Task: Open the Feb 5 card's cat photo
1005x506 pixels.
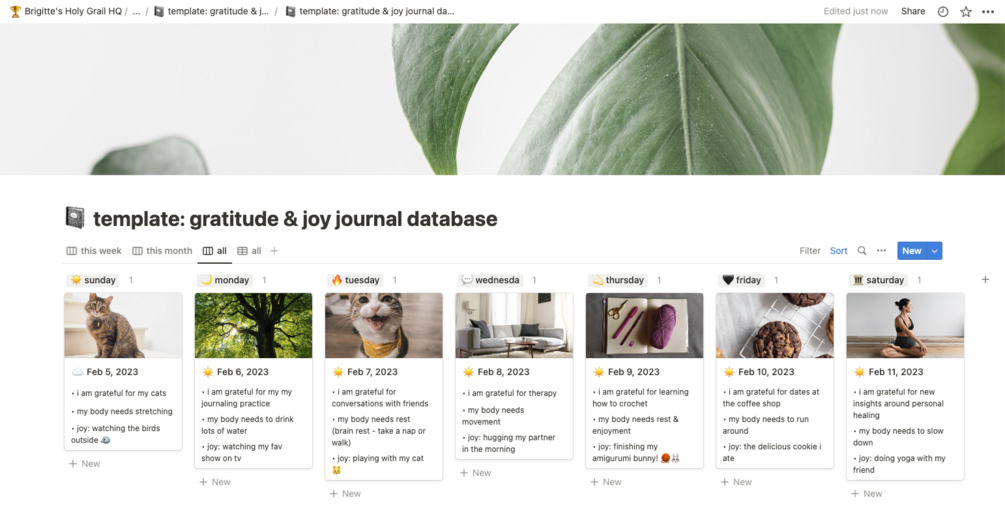Action: pos(123,325)
